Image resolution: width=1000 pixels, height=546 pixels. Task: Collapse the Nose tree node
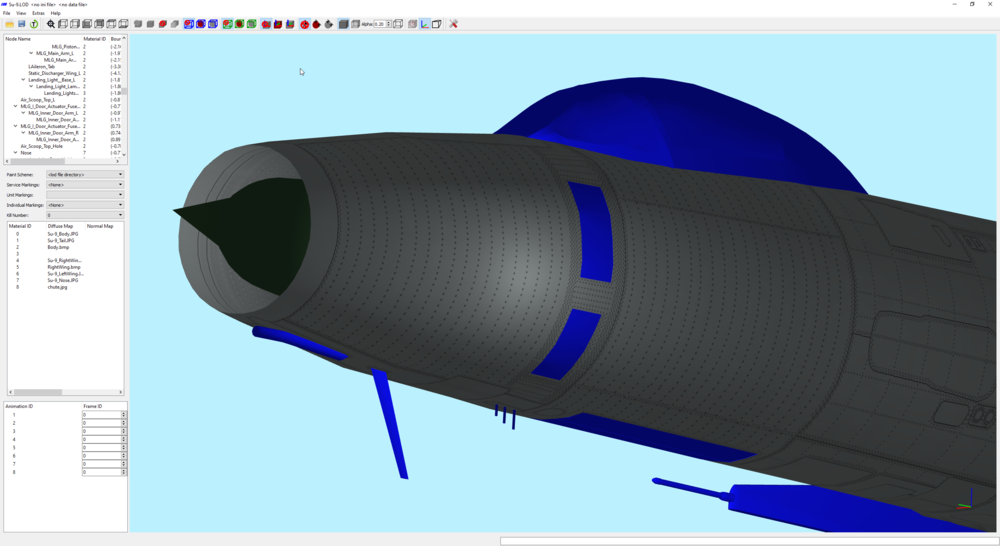pos(15,153)
